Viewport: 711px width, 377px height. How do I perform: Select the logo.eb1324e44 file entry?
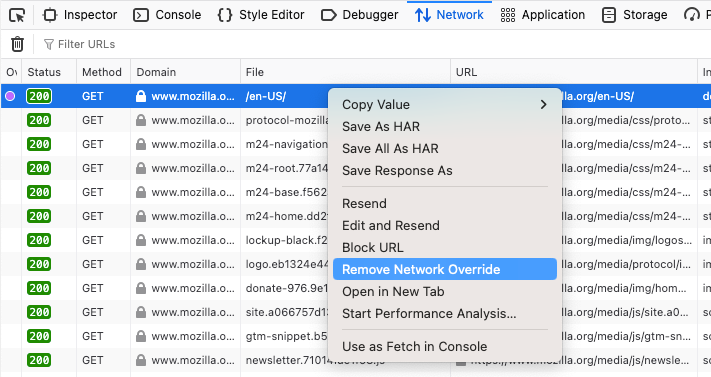tap(287, 264)
